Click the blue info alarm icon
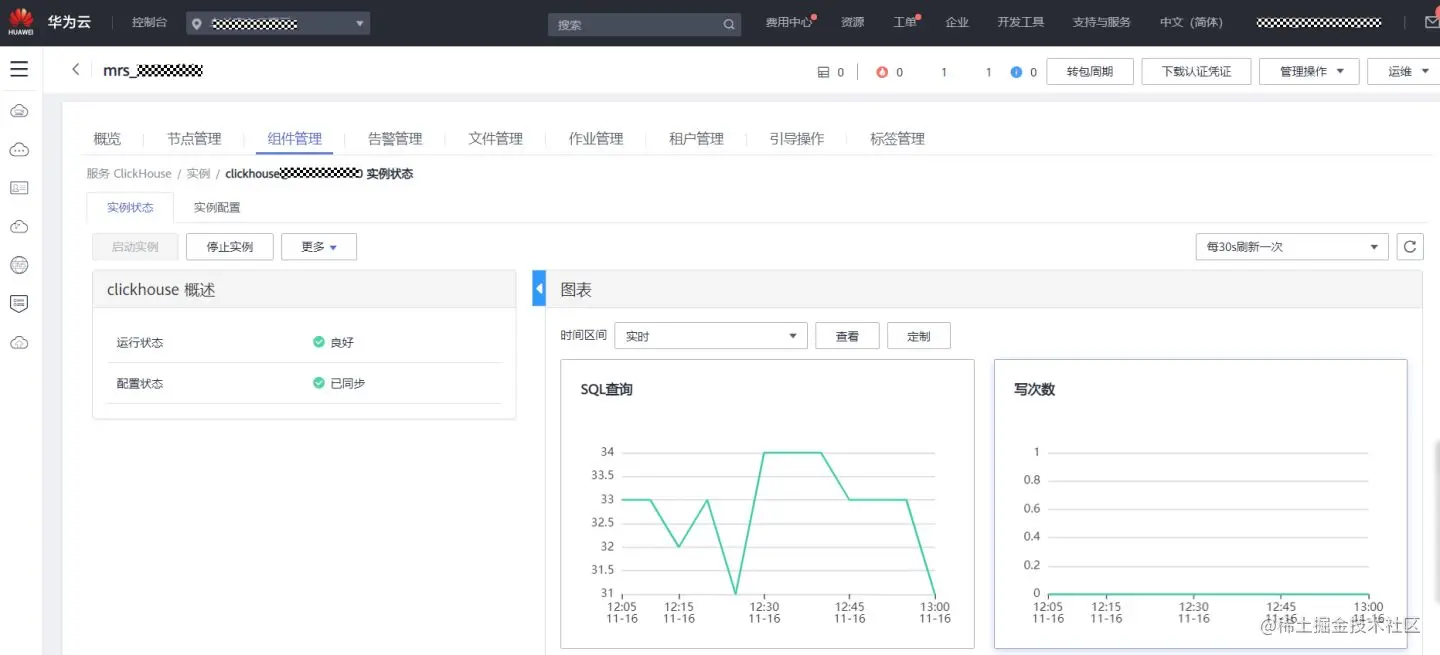The image size is (1440, 655). pos(1016,72)
